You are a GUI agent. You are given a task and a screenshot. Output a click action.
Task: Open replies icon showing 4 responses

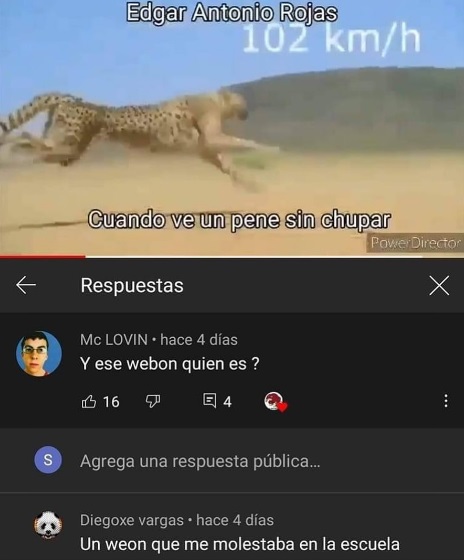pyautogui.click(x=210, y=401)
